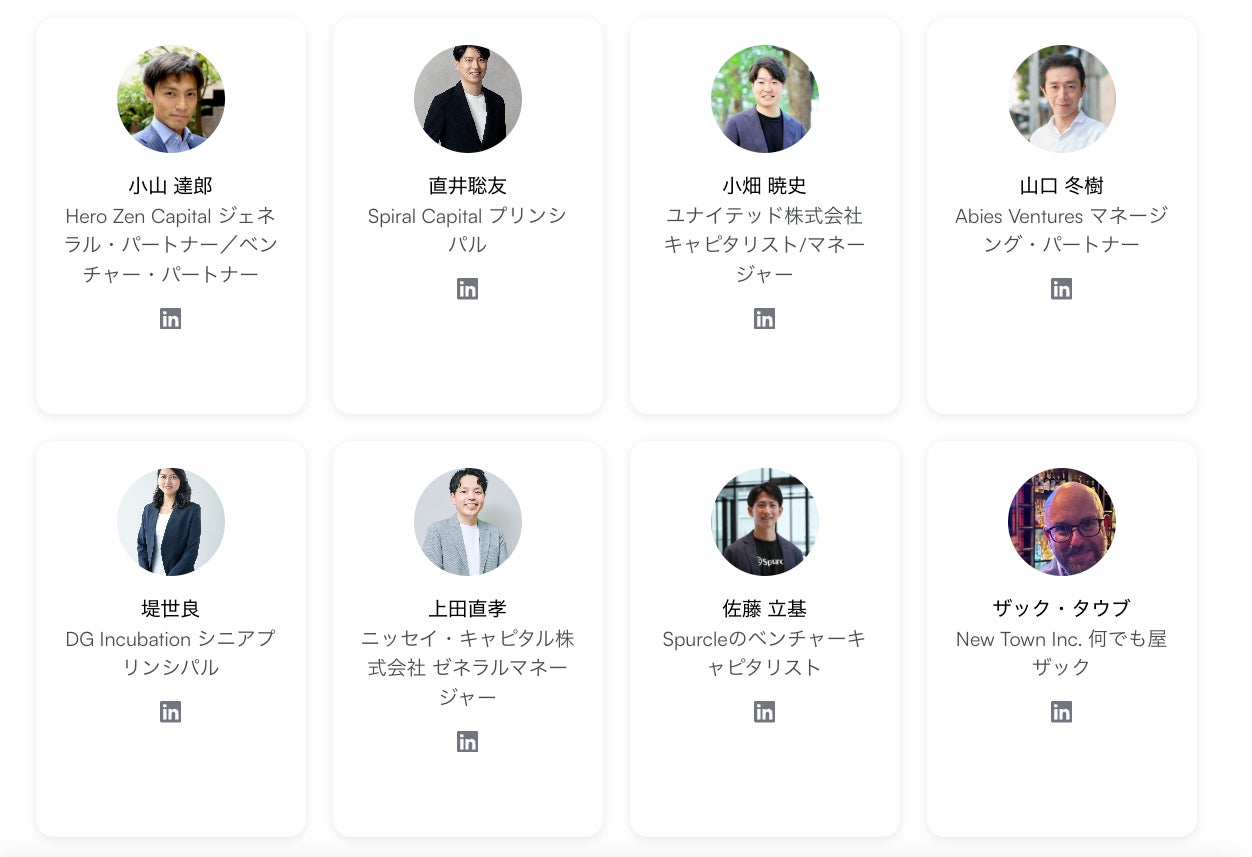Open 佐藤 立基's LinkedIn icon

tap(764, 712)
